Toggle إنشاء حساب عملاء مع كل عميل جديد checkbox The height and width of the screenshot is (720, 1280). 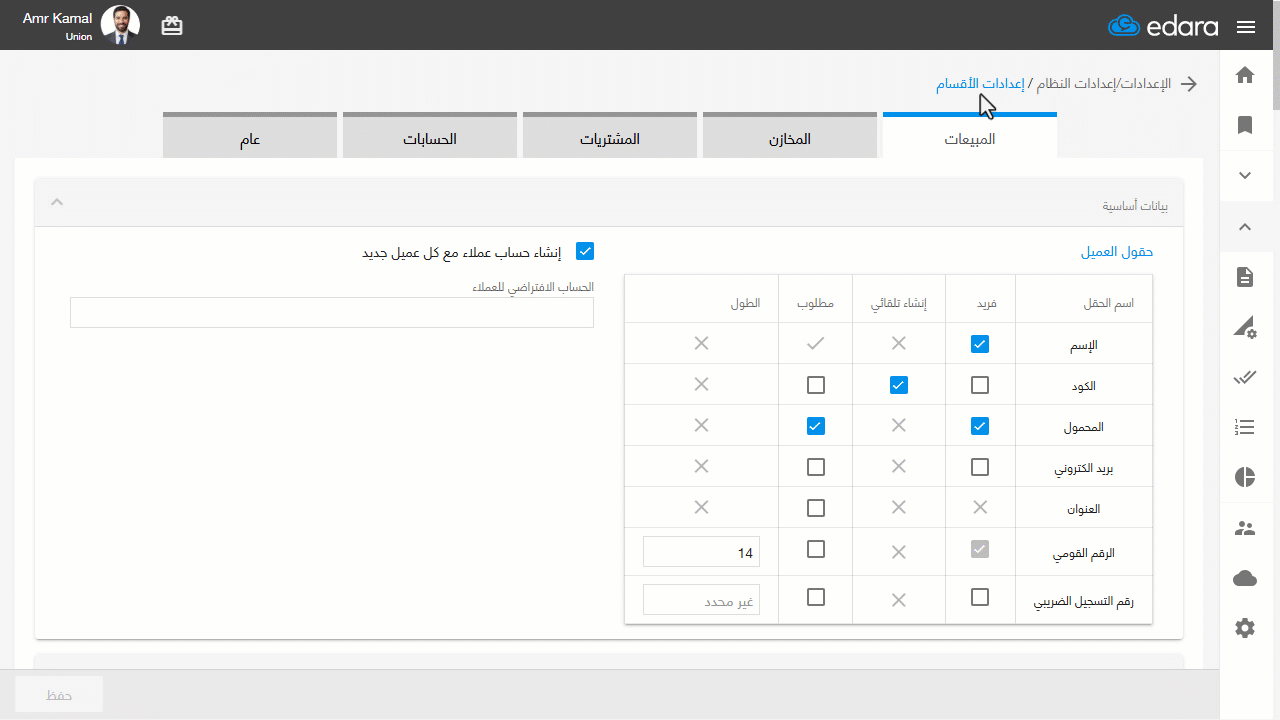coord(585,251)
